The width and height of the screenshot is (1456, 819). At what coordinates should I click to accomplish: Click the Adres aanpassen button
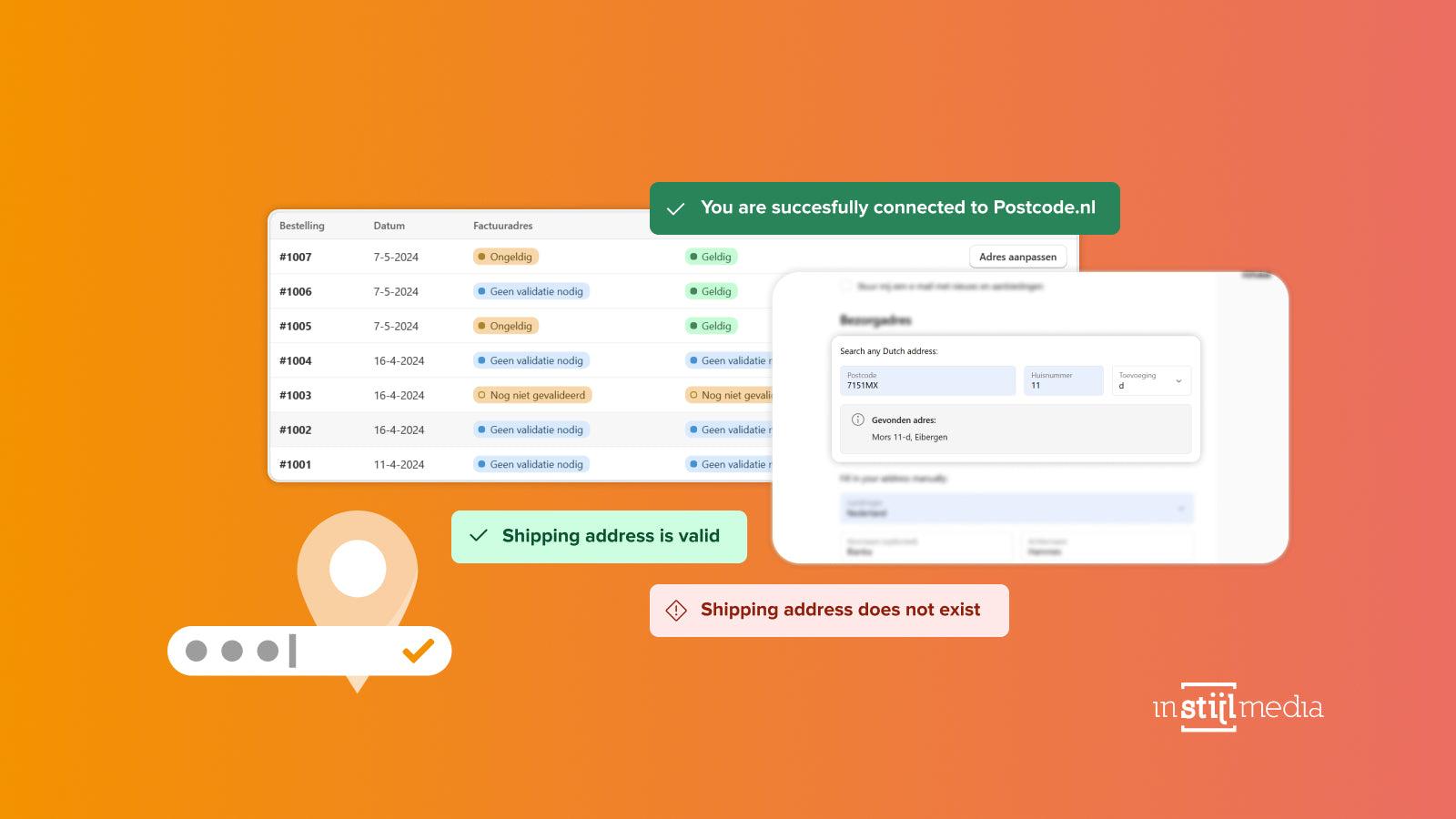[x=1017, y=257]
